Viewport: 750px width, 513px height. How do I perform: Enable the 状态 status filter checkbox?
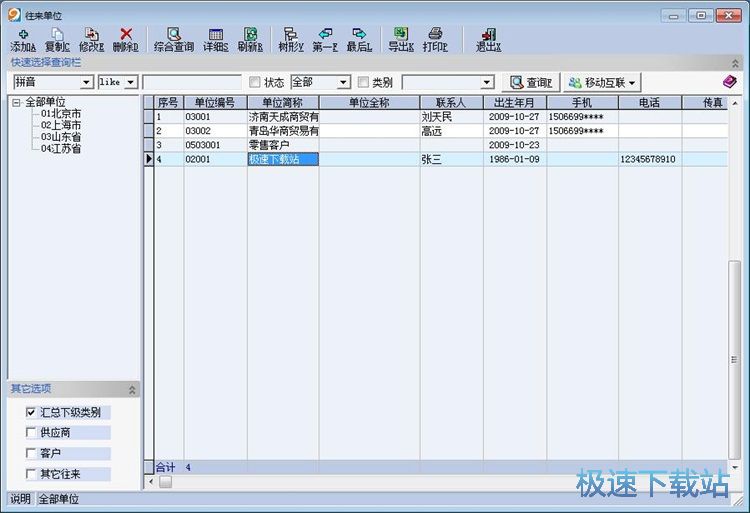pyautogui.click(x=255, y=82)
